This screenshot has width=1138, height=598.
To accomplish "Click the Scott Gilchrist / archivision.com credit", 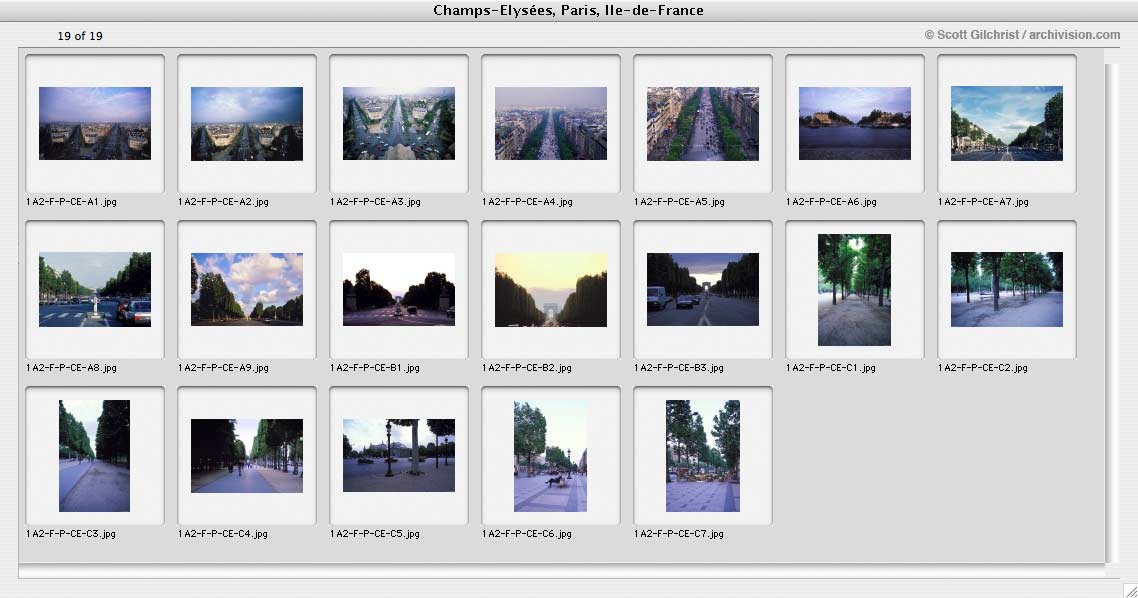I will (x=1022, y=35).
